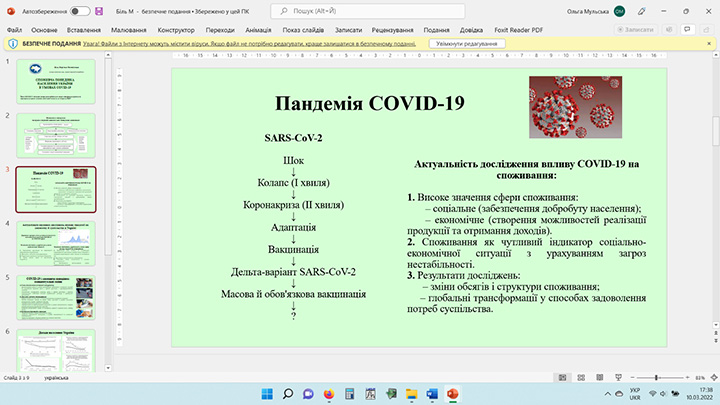Click the 'Коронакриза (II хвиля)' line
The width and height of the screenshot is (720, 405).
pyautogui.click(x=293, y=205)
